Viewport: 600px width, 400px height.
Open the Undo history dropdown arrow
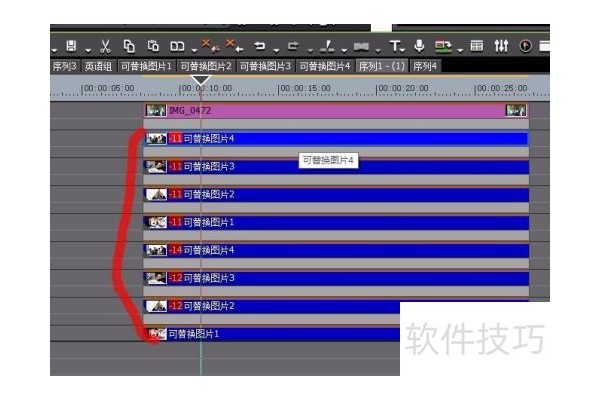tap(276, 50)
